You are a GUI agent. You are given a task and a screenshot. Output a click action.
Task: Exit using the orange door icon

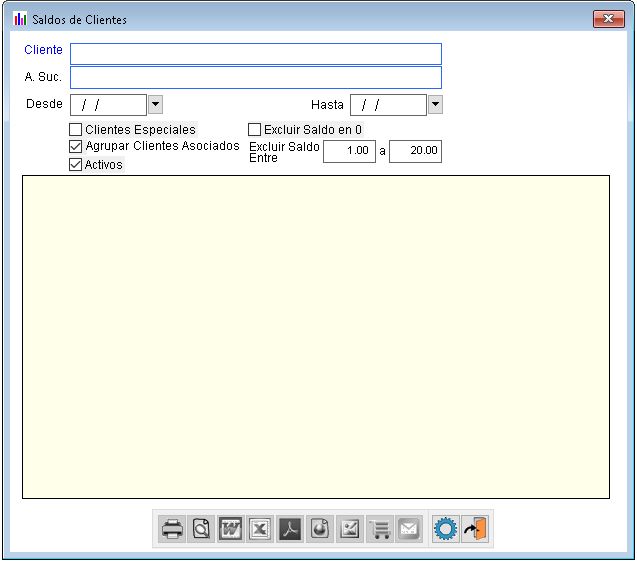(475, 529)
